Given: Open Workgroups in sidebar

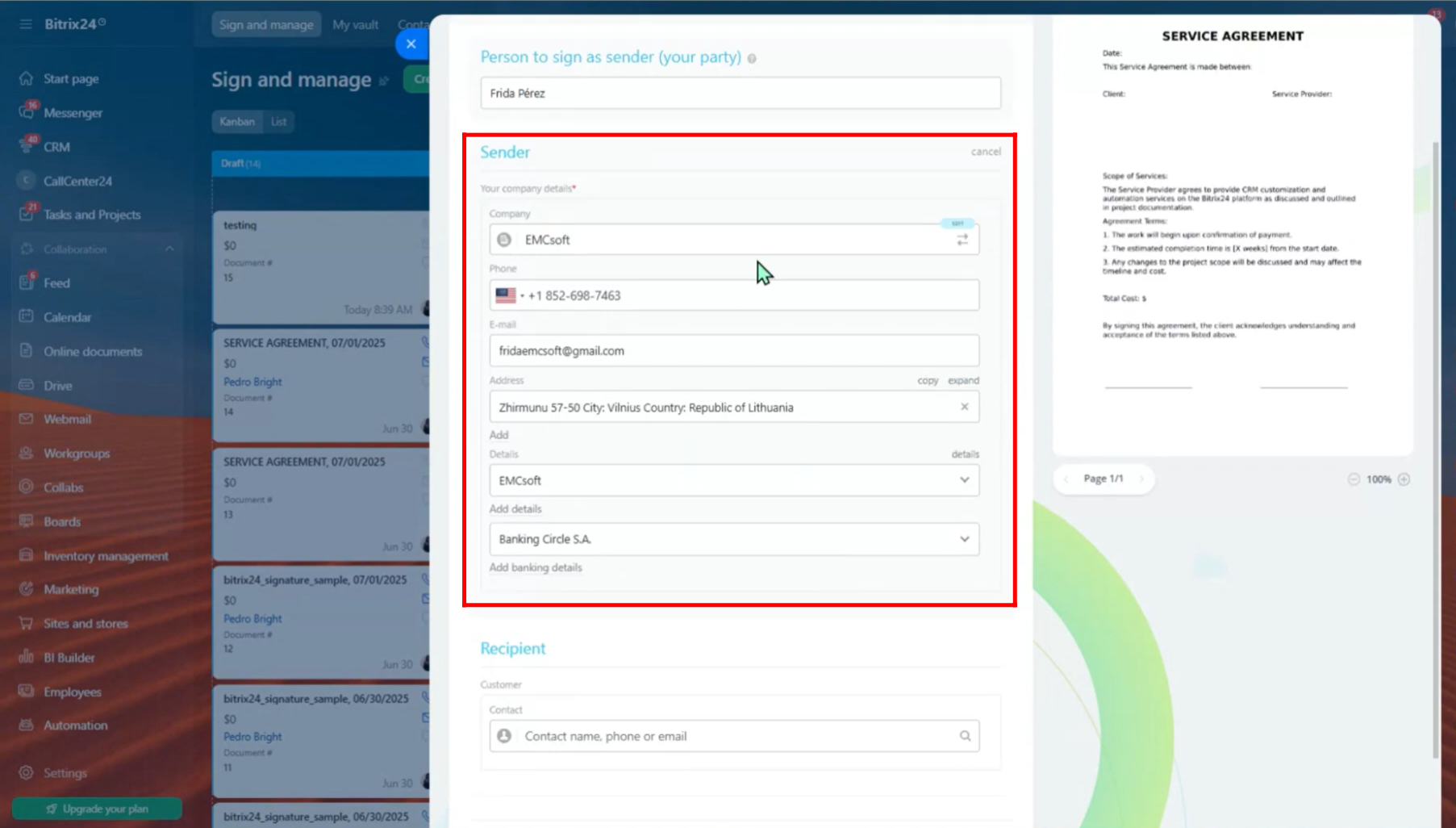Looking at the screenshot, I should click(x=77, y=454).
